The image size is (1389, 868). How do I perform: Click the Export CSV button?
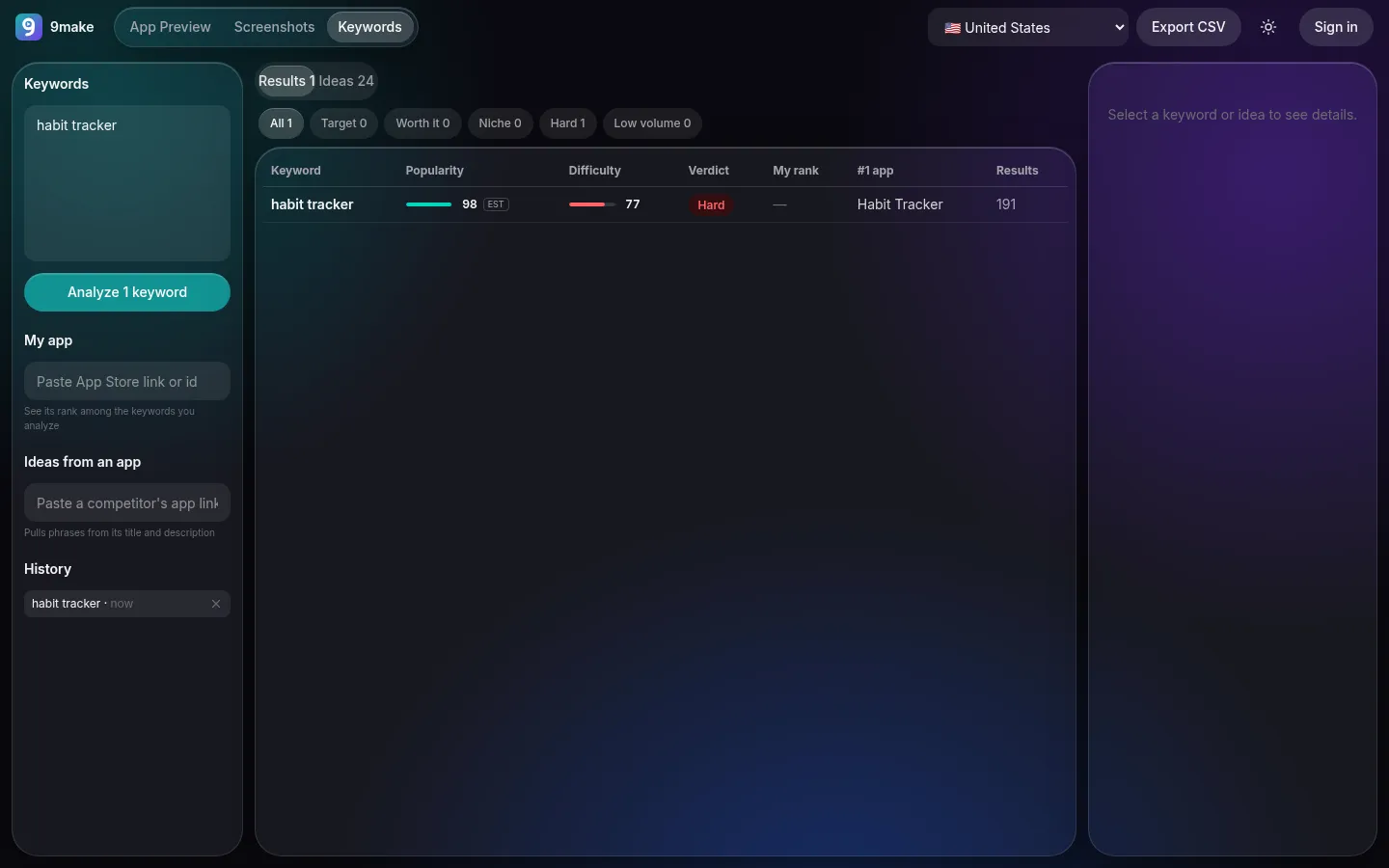click(1188, 27)
